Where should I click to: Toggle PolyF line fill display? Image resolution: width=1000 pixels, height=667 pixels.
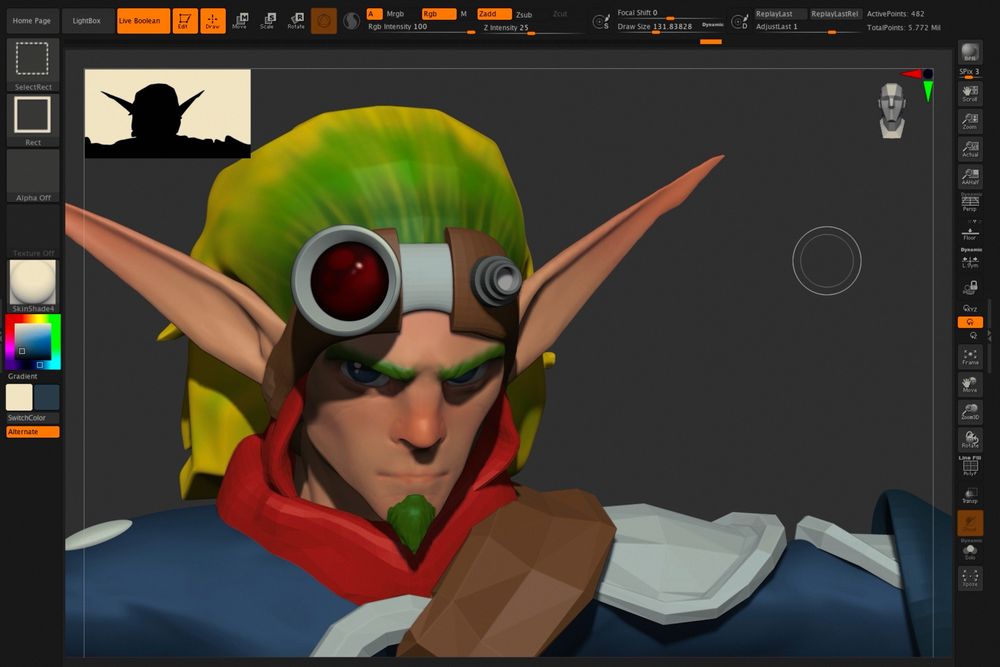[970, 467]
